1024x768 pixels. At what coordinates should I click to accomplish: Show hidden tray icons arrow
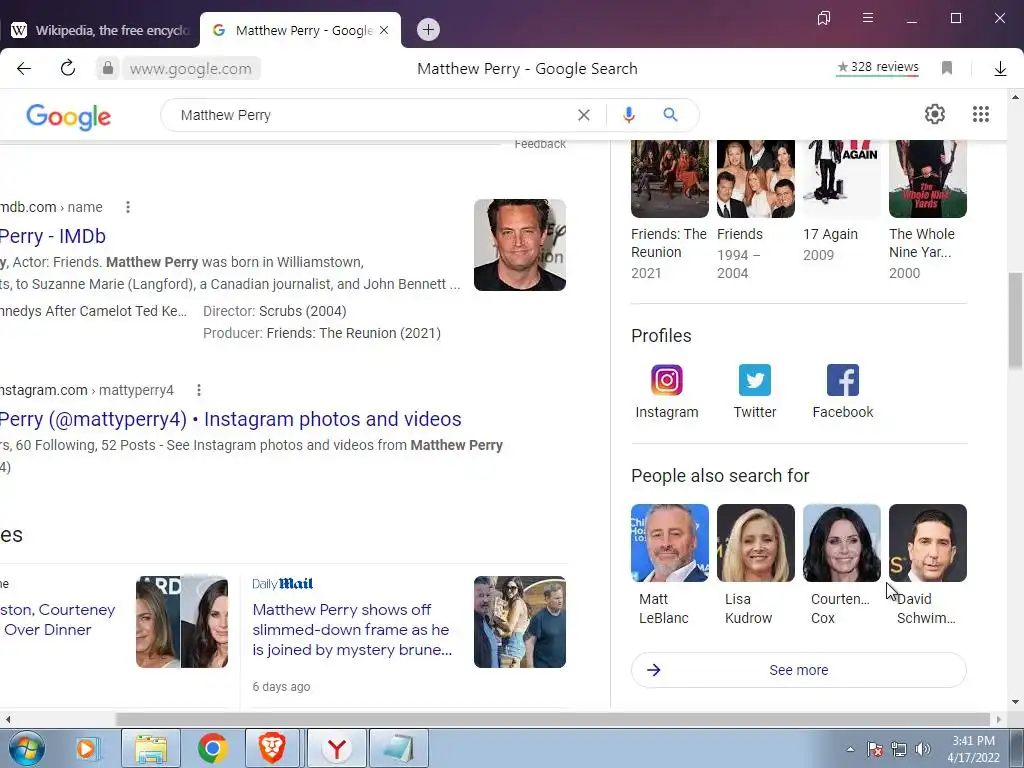(850, 749)
